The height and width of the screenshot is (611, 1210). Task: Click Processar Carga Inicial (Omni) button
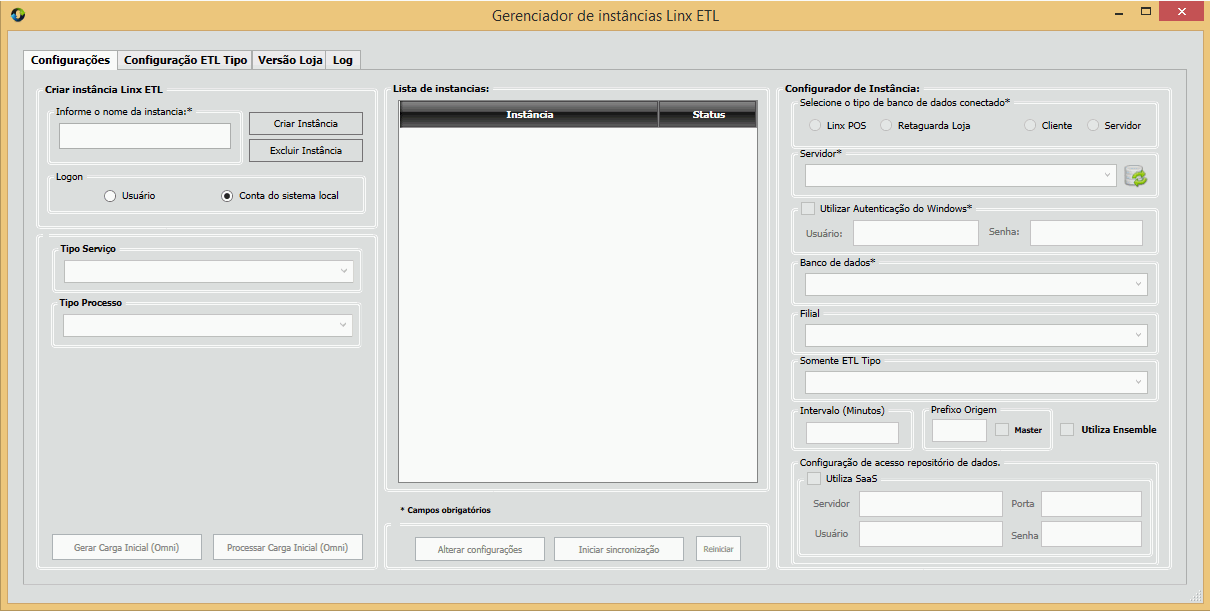287,547
